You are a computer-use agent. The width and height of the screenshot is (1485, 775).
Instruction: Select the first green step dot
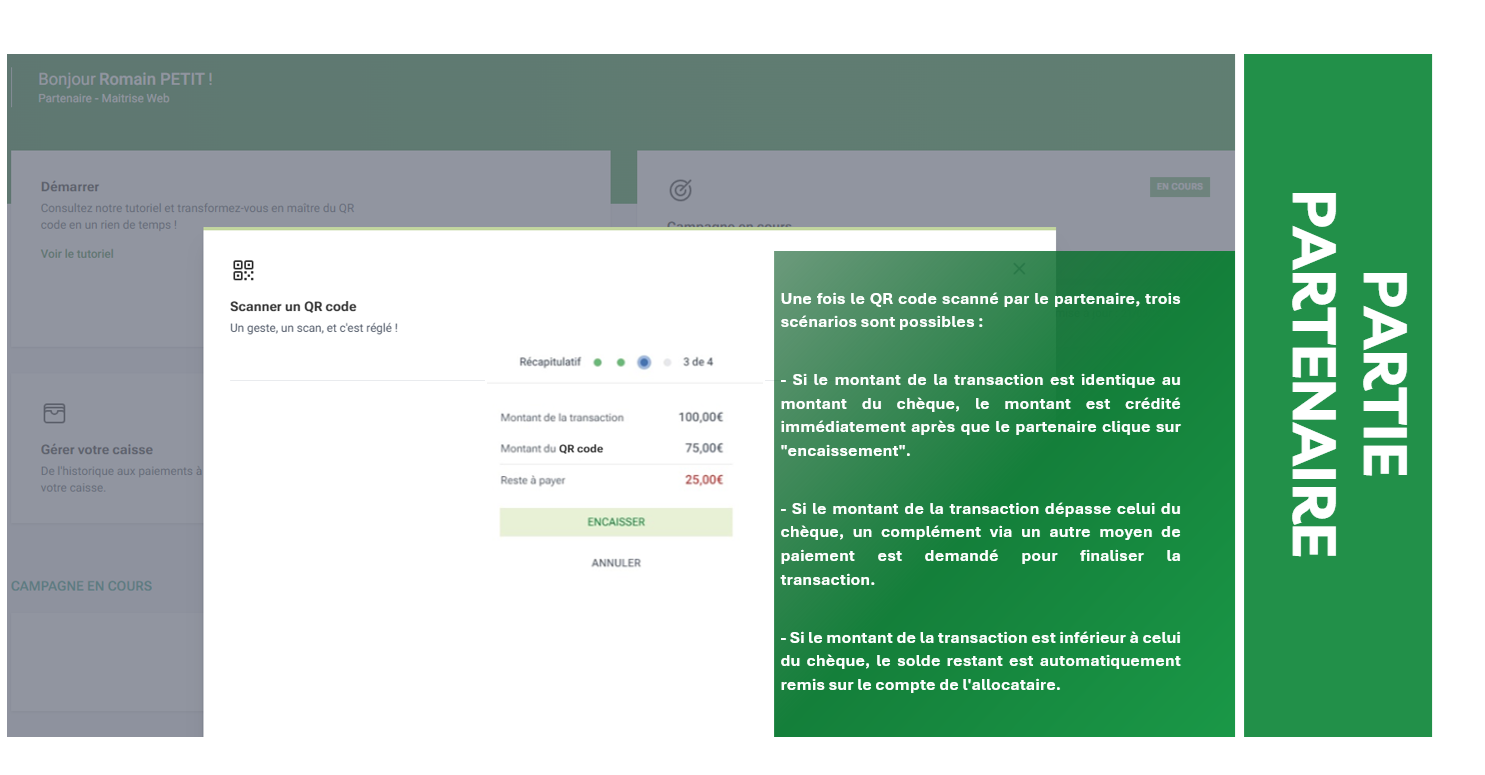597,362
